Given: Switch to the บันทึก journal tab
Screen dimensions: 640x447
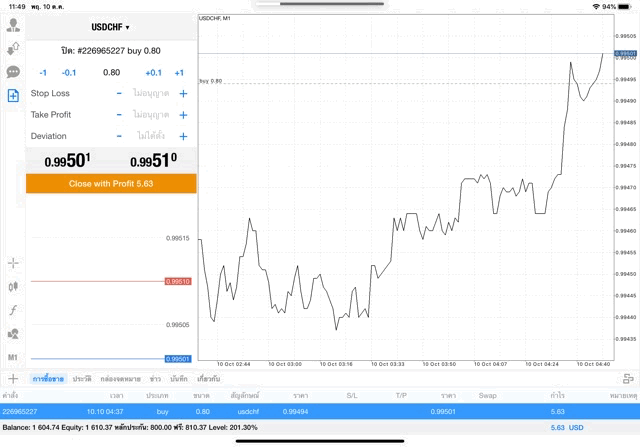Looking at the screenshot, I should [x=179, y=379].
